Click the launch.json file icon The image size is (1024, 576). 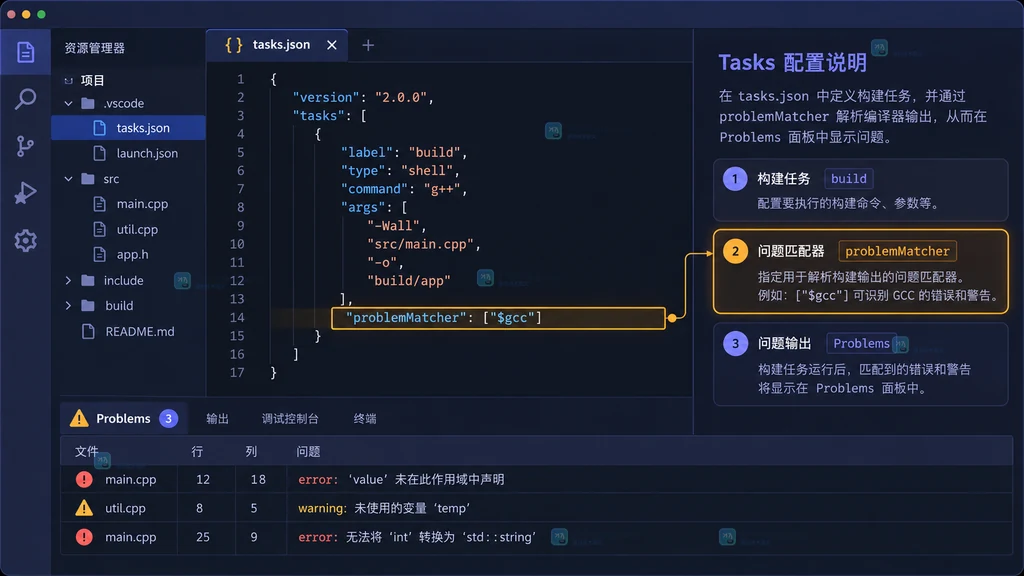coord(99,153)
